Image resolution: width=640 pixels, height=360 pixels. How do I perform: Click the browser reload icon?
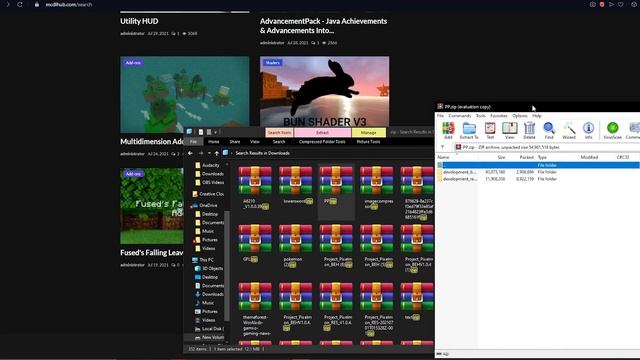[x=20, y=4]
